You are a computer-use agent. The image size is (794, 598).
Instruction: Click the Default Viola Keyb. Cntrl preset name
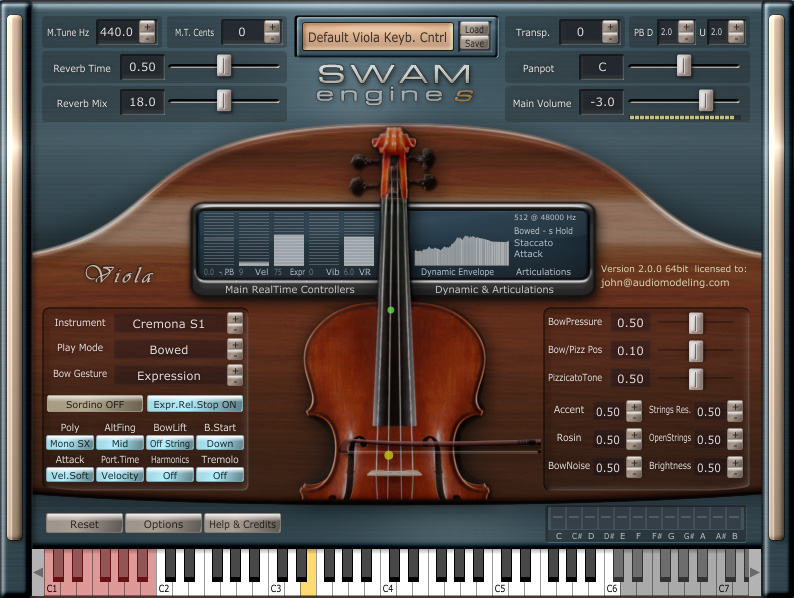coord(377,37)
